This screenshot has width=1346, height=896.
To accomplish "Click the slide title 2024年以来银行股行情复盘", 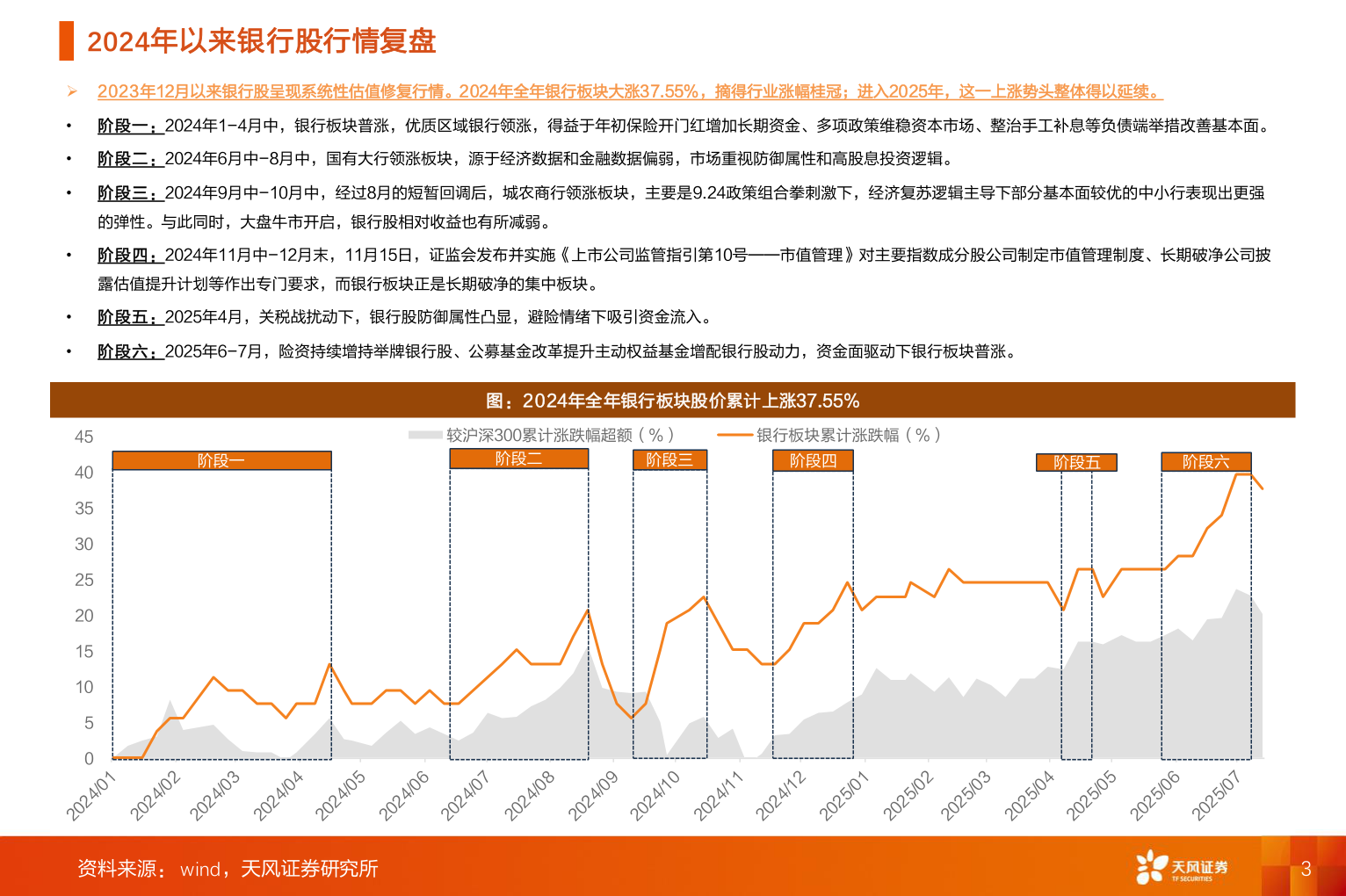I will click(x=261, y=41).
